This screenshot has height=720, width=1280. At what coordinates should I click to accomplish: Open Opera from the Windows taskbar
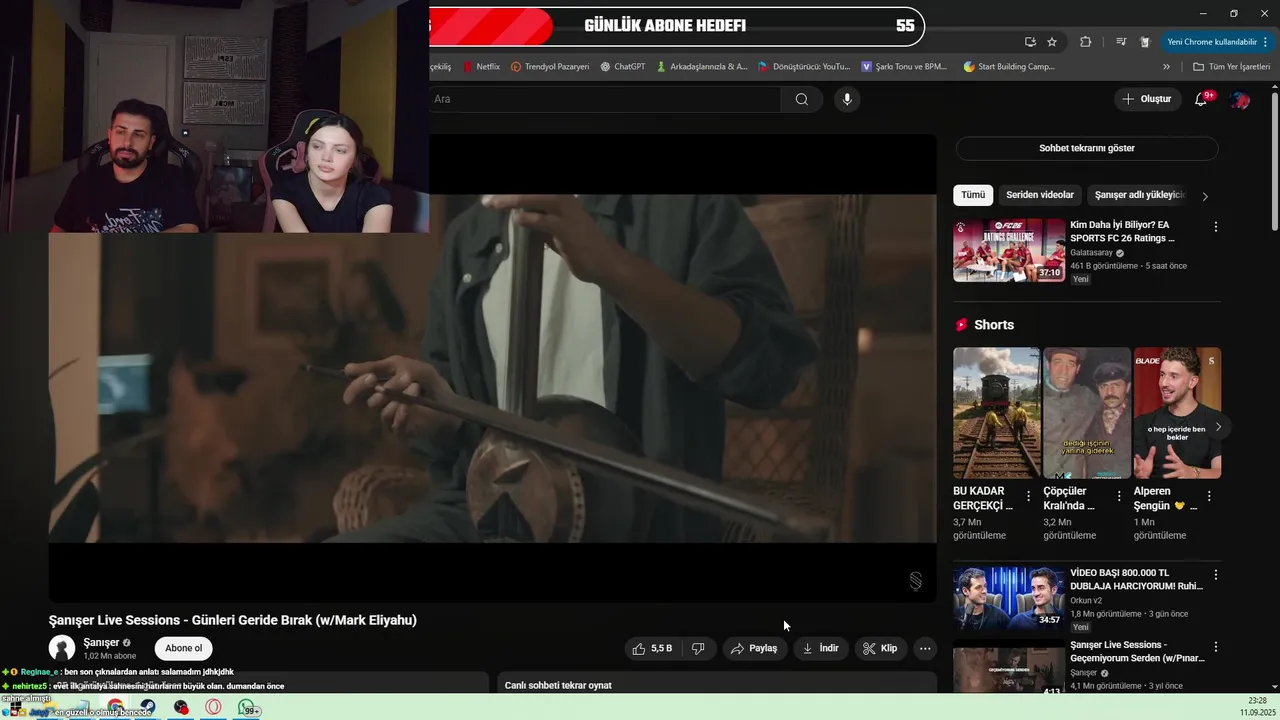coord(213,707)
